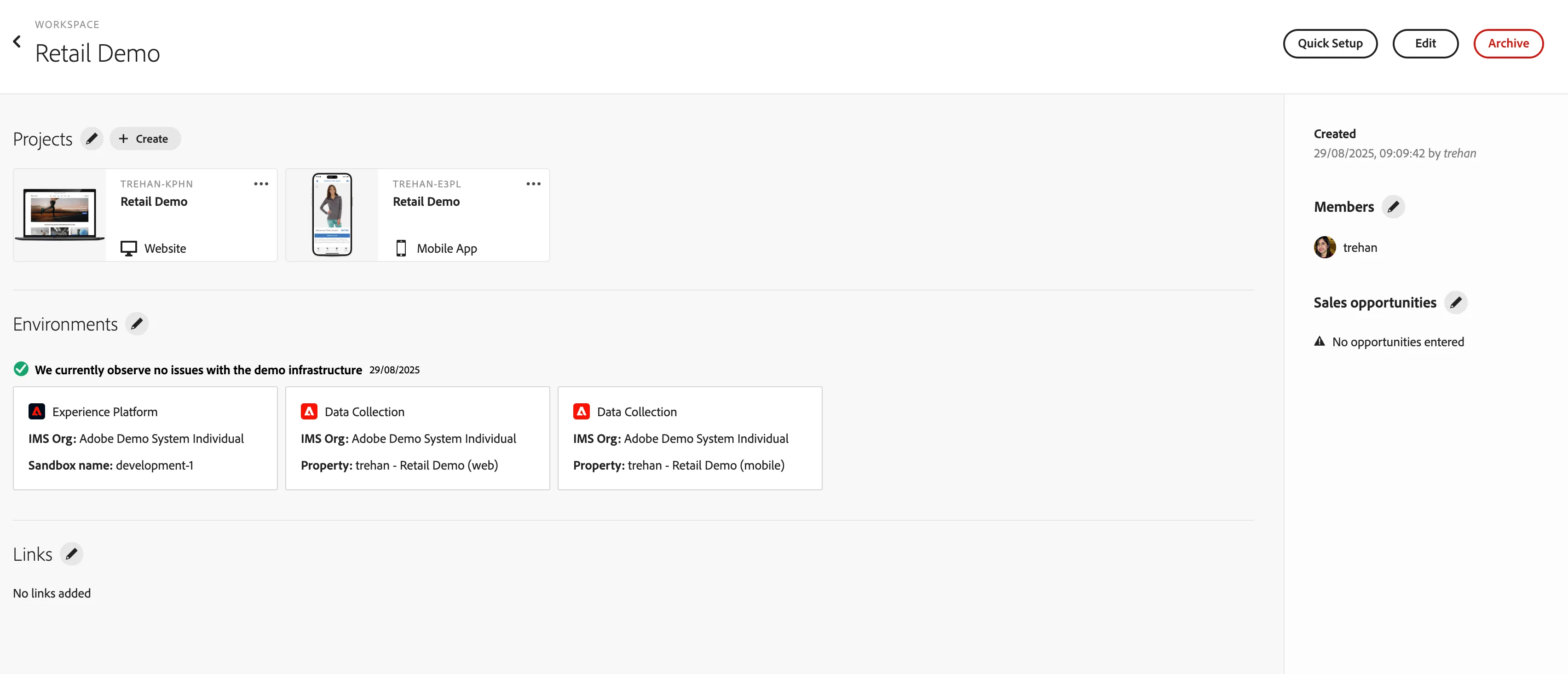Archive the Retail Demo workspace
Image resolution: width=1568 pixels, height=674 pixels.
[x=1508, y=43]
